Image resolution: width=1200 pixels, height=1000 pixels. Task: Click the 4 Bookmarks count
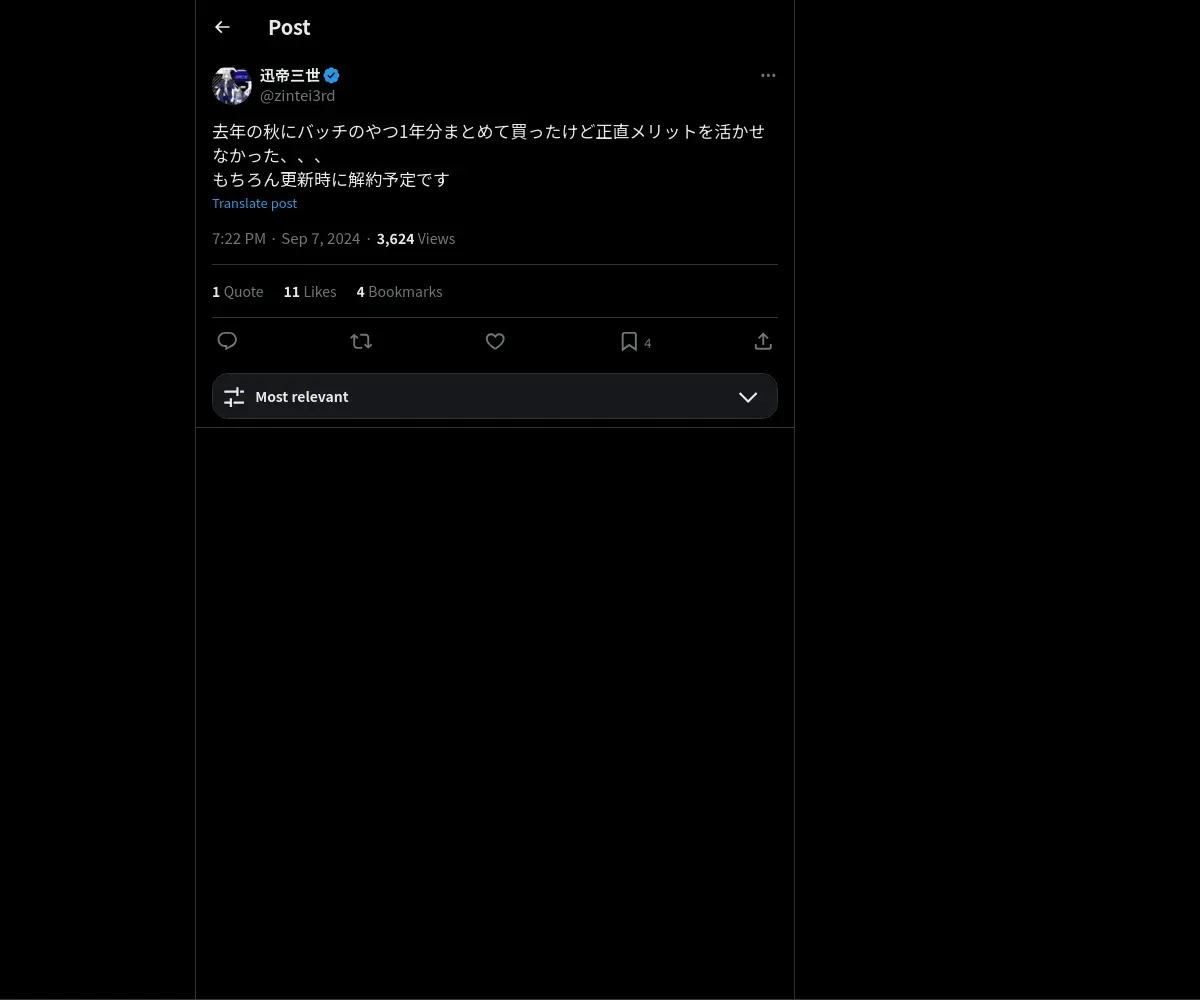(399, 292)
